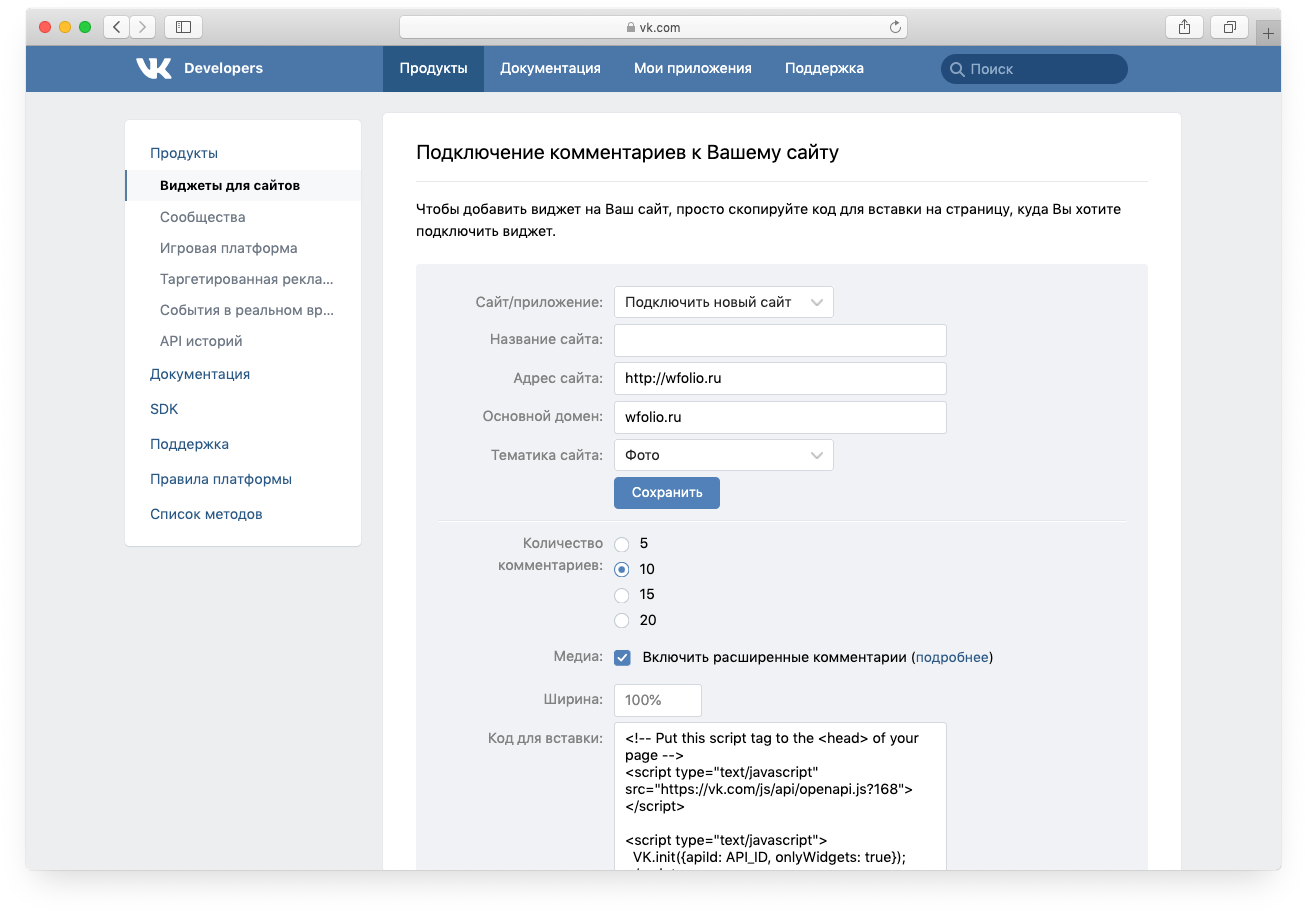Viewport: 1308px width, 914px height.
Task: Click the page heading about comments
Action: point(627,153)
